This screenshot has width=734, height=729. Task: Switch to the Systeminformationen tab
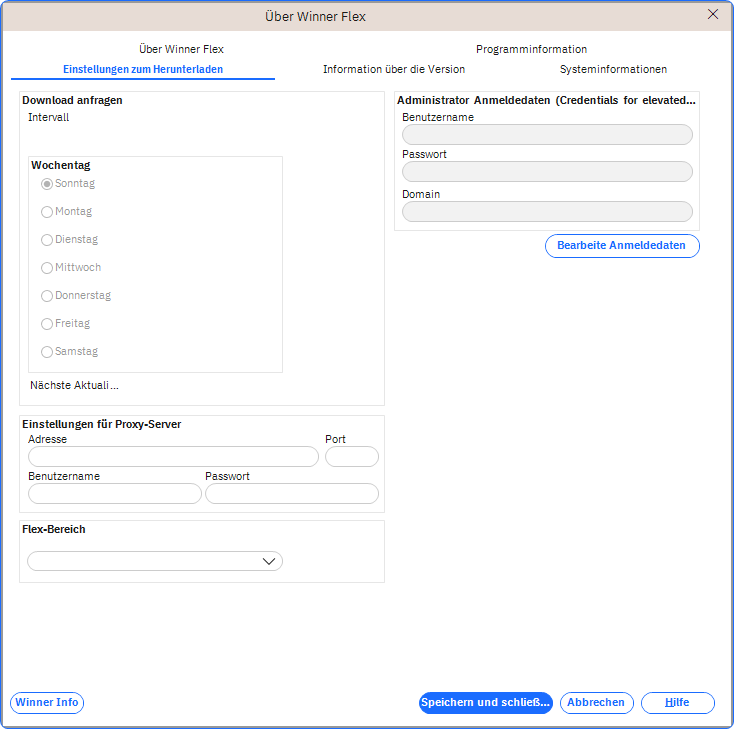click(613, 69)
